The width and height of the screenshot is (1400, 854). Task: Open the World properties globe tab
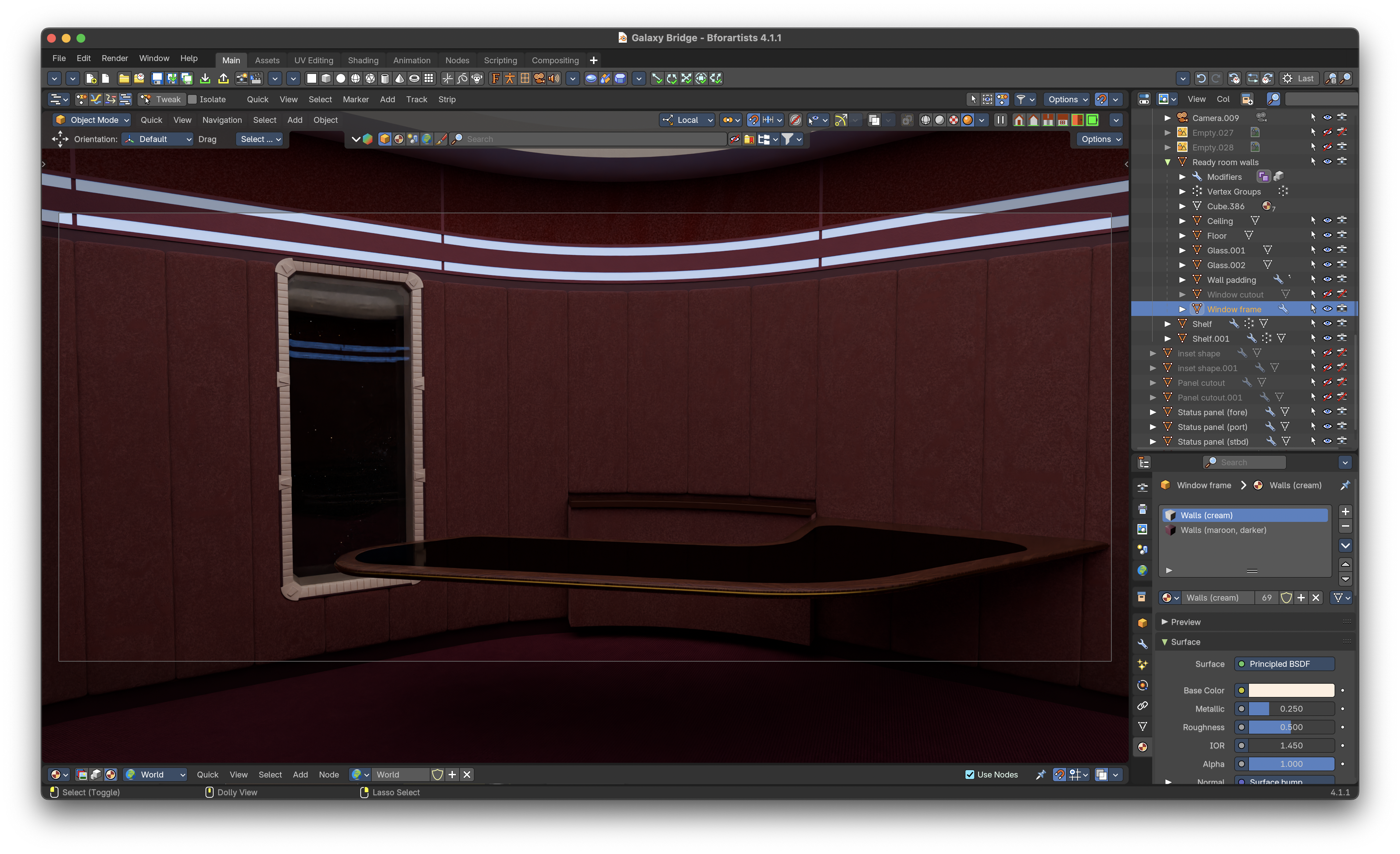pos(1142,570)
